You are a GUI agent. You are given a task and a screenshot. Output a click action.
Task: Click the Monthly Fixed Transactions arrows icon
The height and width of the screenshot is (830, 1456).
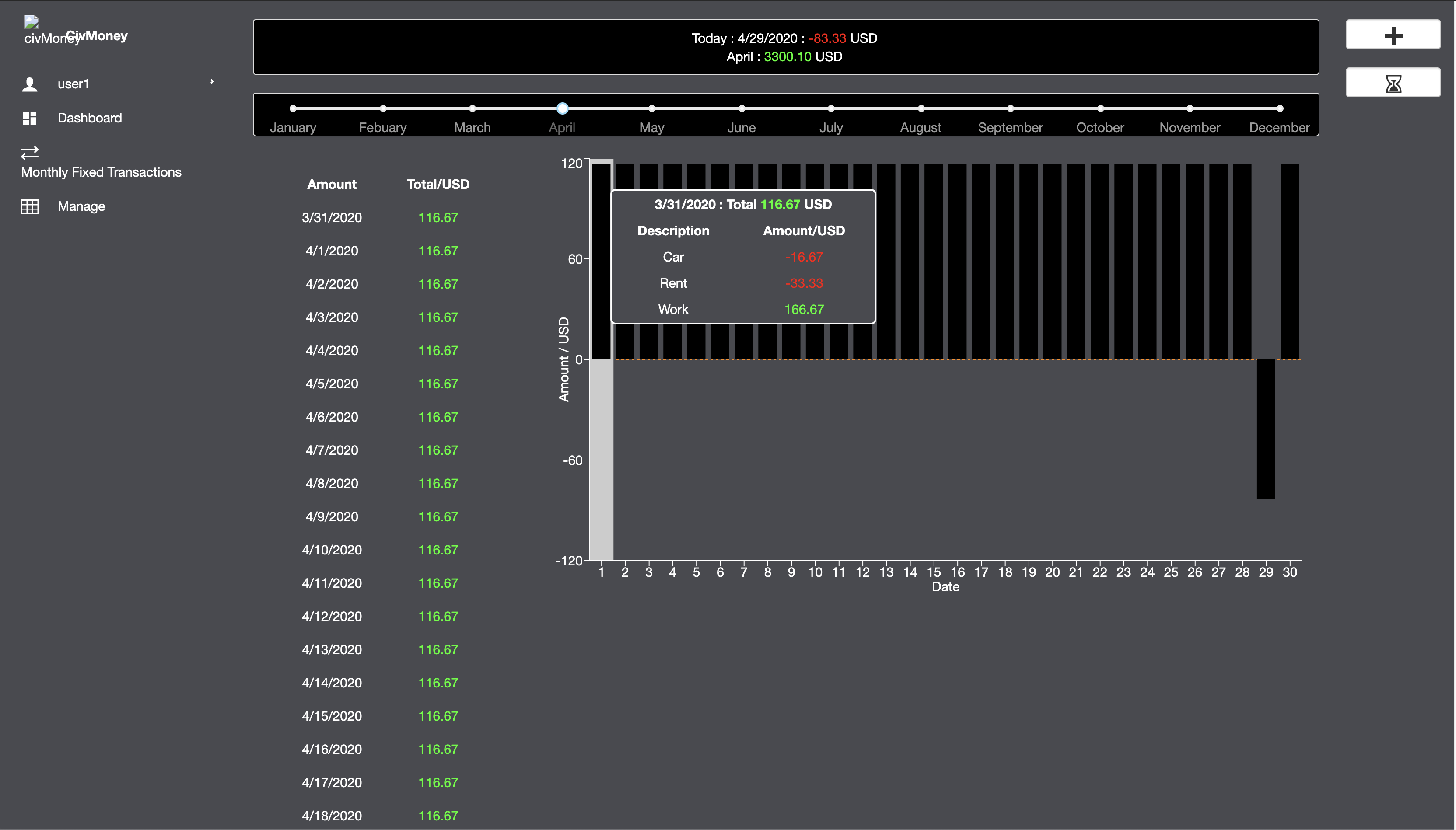(x=30, y=153)
